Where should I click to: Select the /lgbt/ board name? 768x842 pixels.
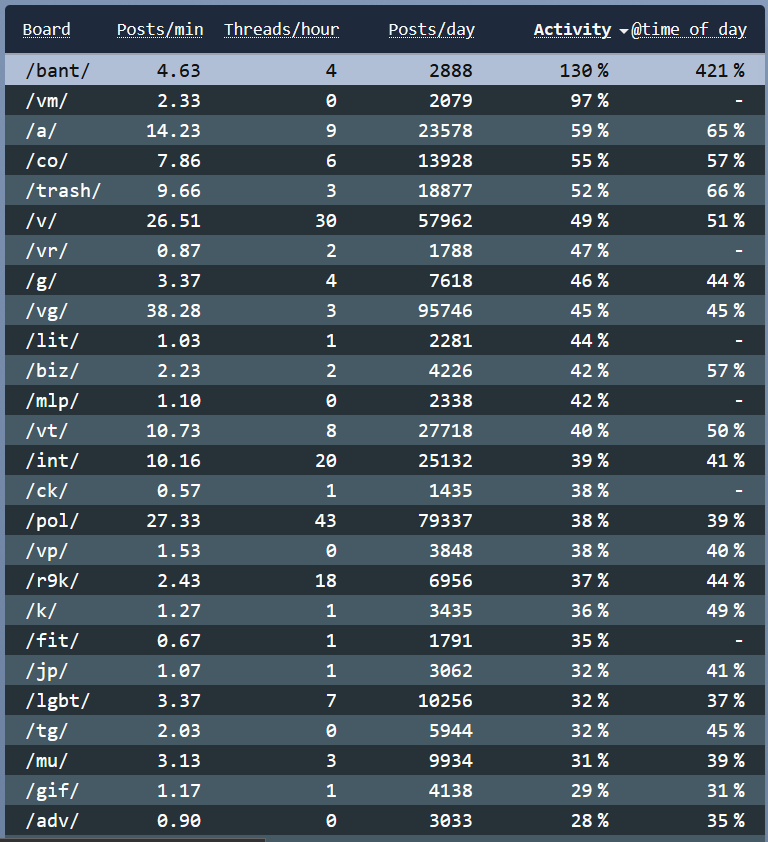57,701
